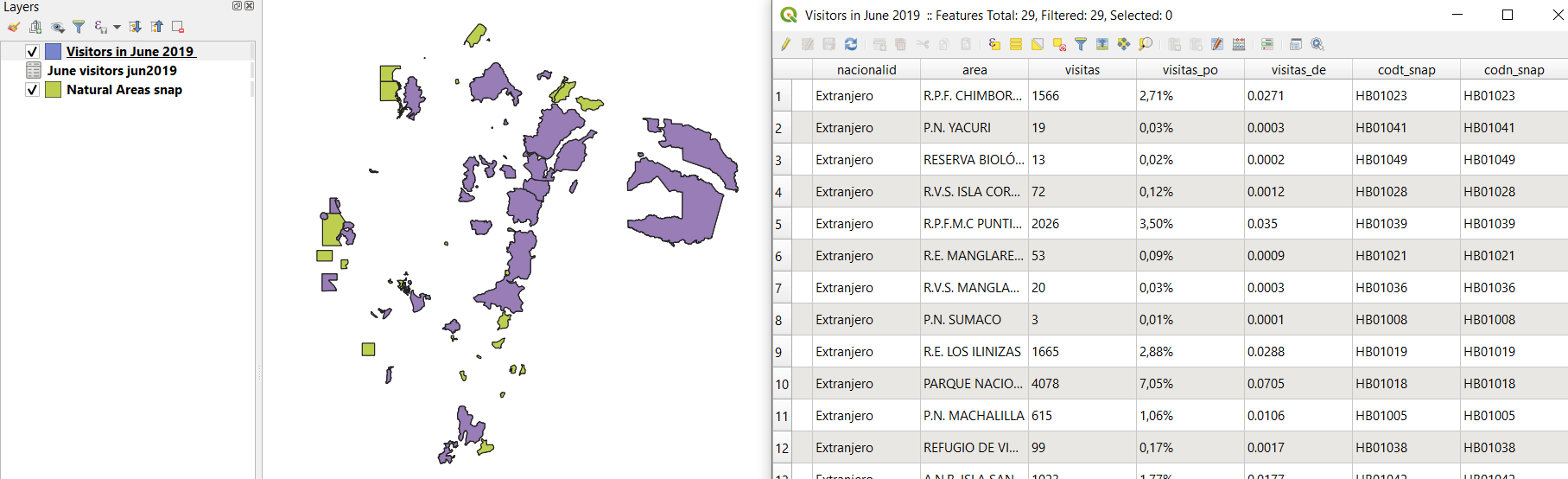Open manage map themes eye menu

[x=58, y=27]
